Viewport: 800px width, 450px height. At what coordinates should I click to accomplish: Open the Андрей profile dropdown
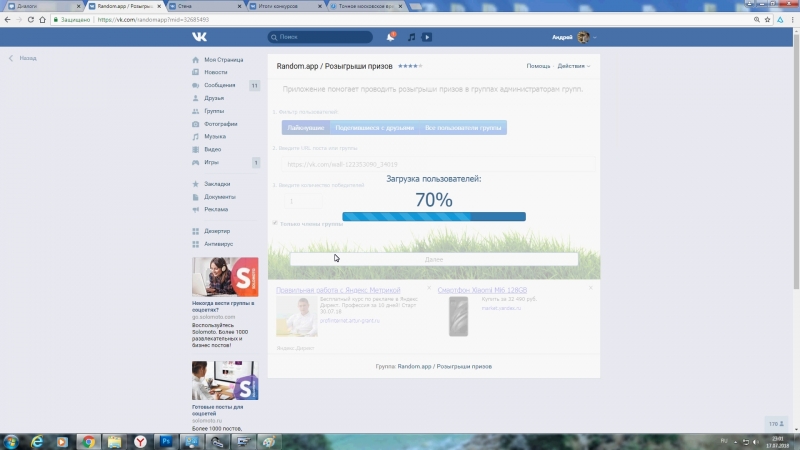coord(574,37)
